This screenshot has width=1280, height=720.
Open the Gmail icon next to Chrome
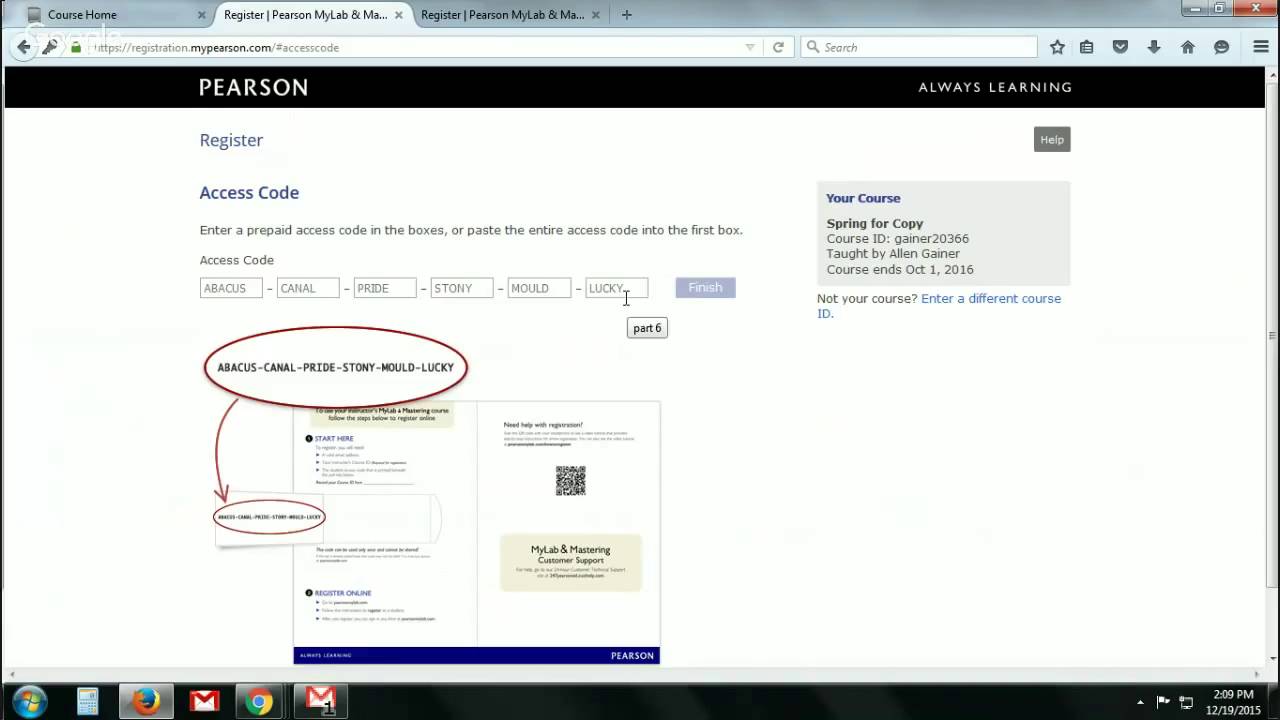pyautogui.click(x=320, y=701)
